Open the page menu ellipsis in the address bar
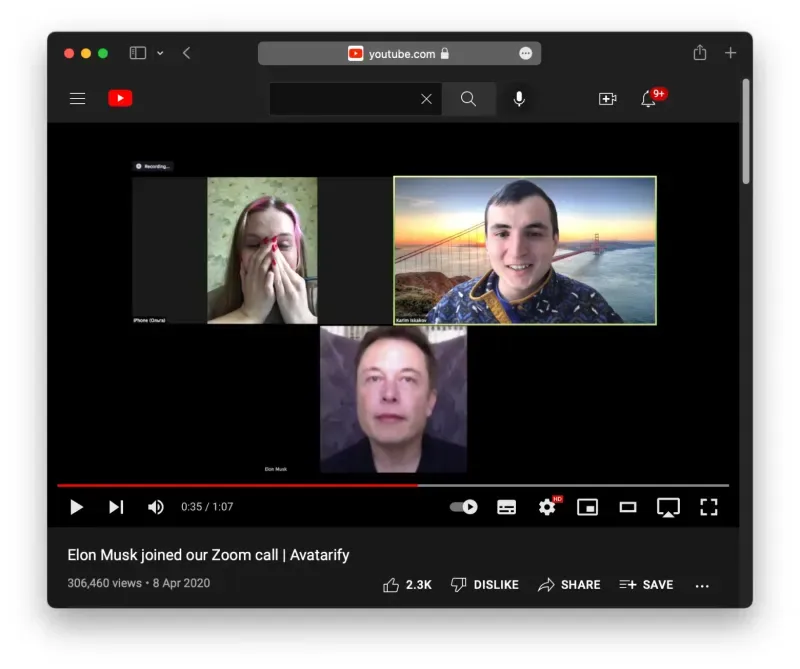 (x=526, y=54)
